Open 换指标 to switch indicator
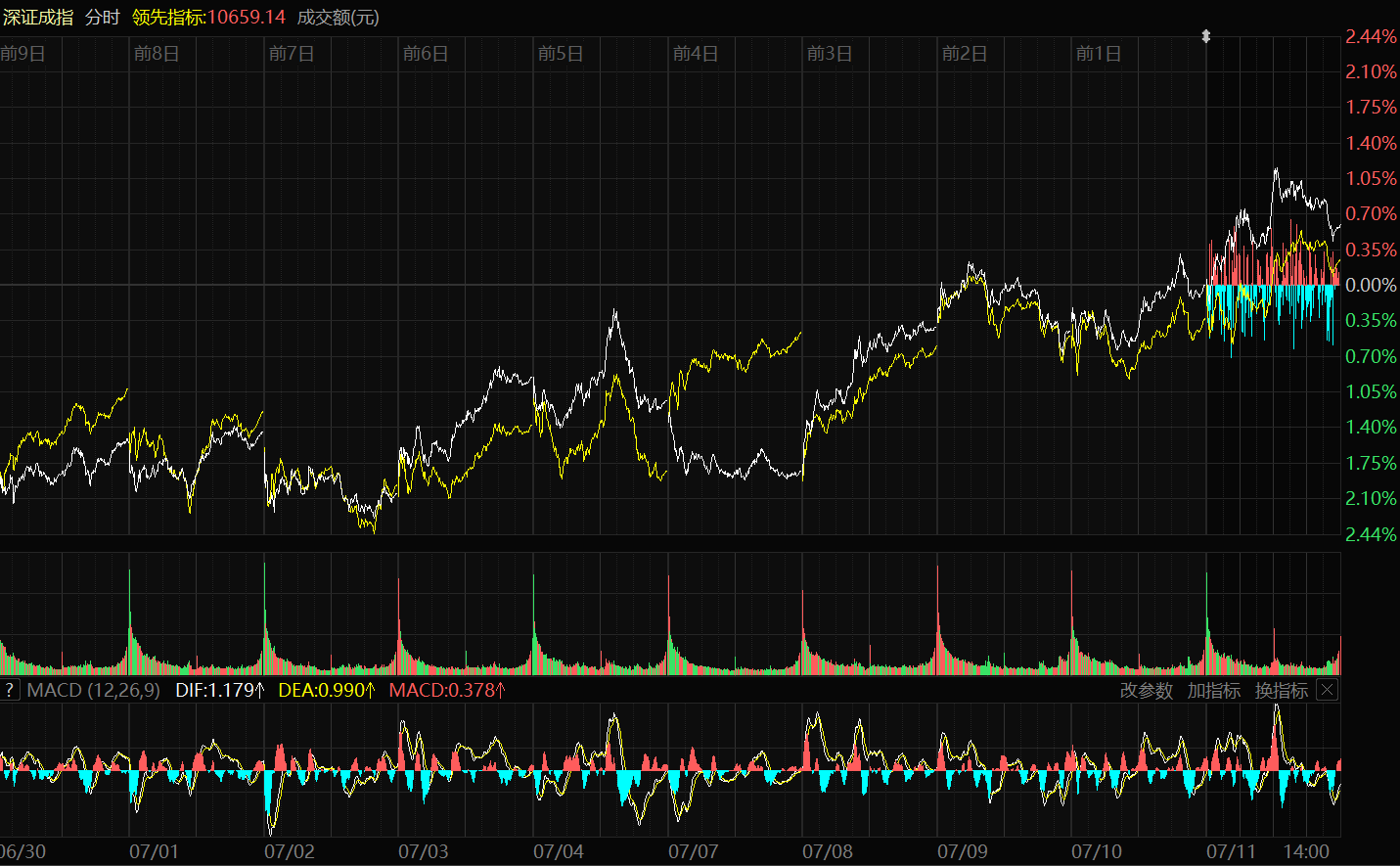 tap(1281, 690)
